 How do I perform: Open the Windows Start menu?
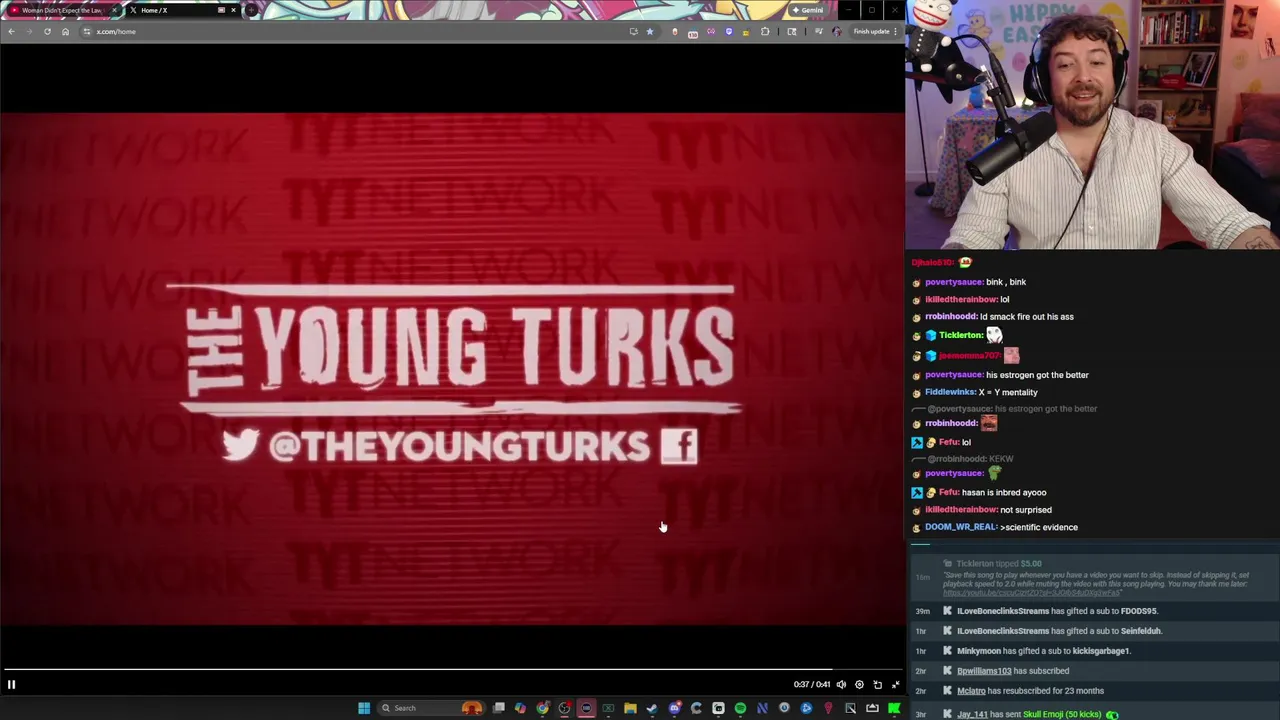click(x=364, y=708)
